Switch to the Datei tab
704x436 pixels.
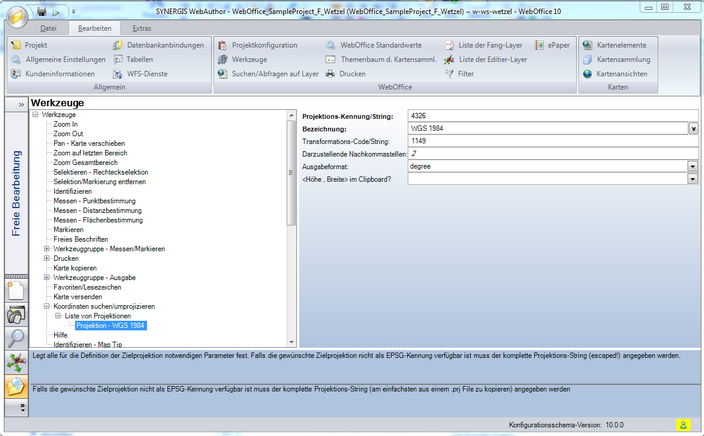click(48, 29)
